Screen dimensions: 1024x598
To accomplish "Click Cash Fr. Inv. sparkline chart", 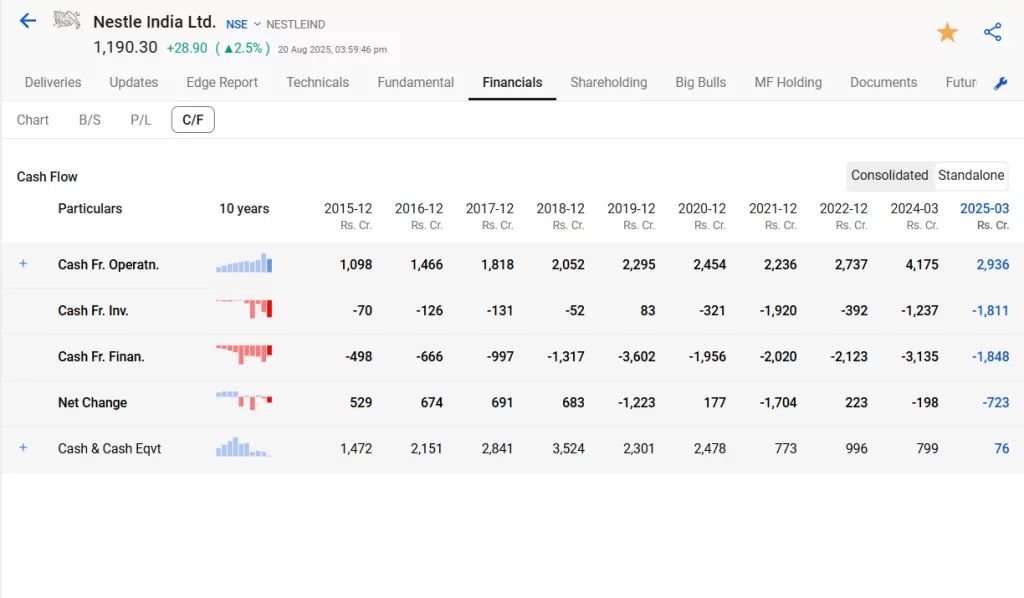I will [x=244, y=308].
